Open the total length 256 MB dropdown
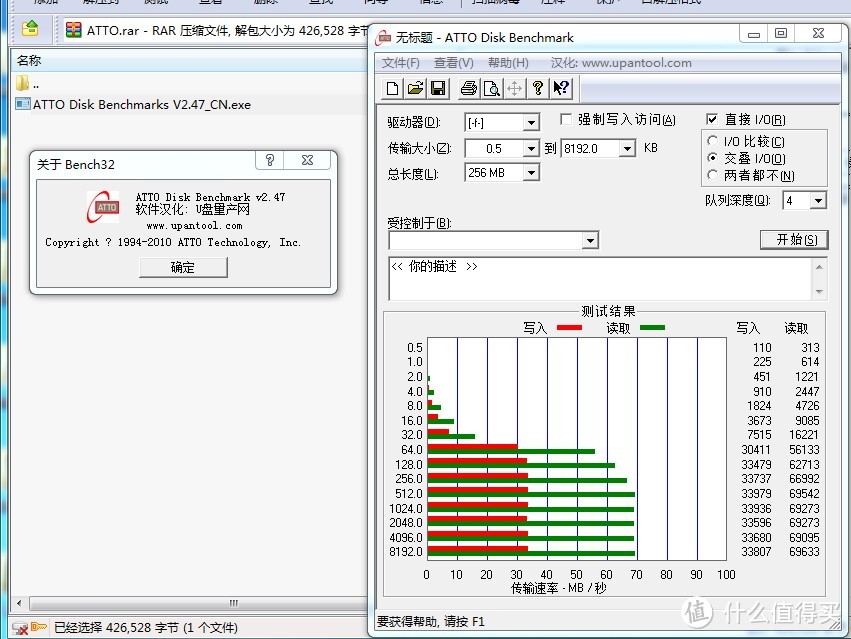This screenshot has height=639, width=851. [531, 173]
